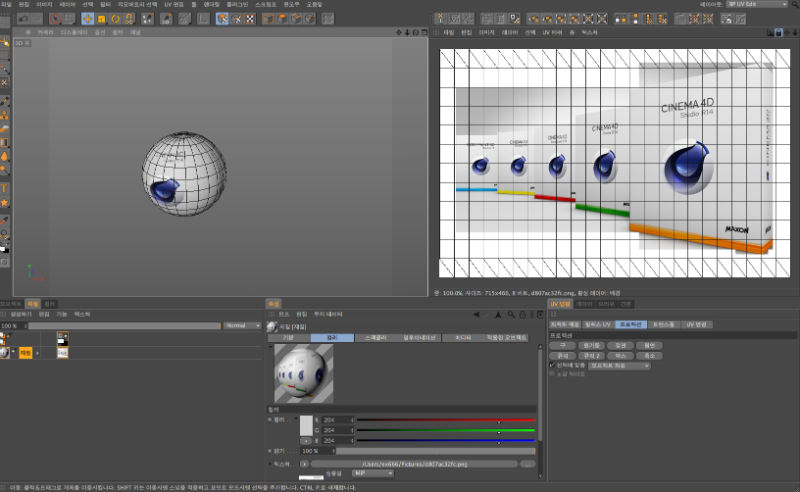Click the fourth projection button in top row
Viewport: 800px width, 492px height.
coord(649,346)
